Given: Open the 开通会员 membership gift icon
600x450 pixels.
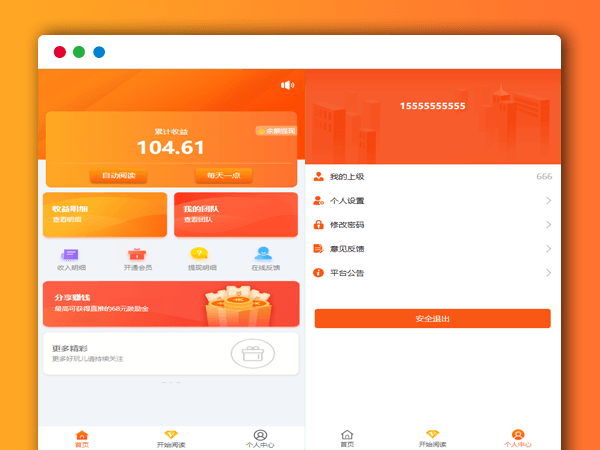Looking at the screenshot, I should pyautogui.click(x=136, y=254).
